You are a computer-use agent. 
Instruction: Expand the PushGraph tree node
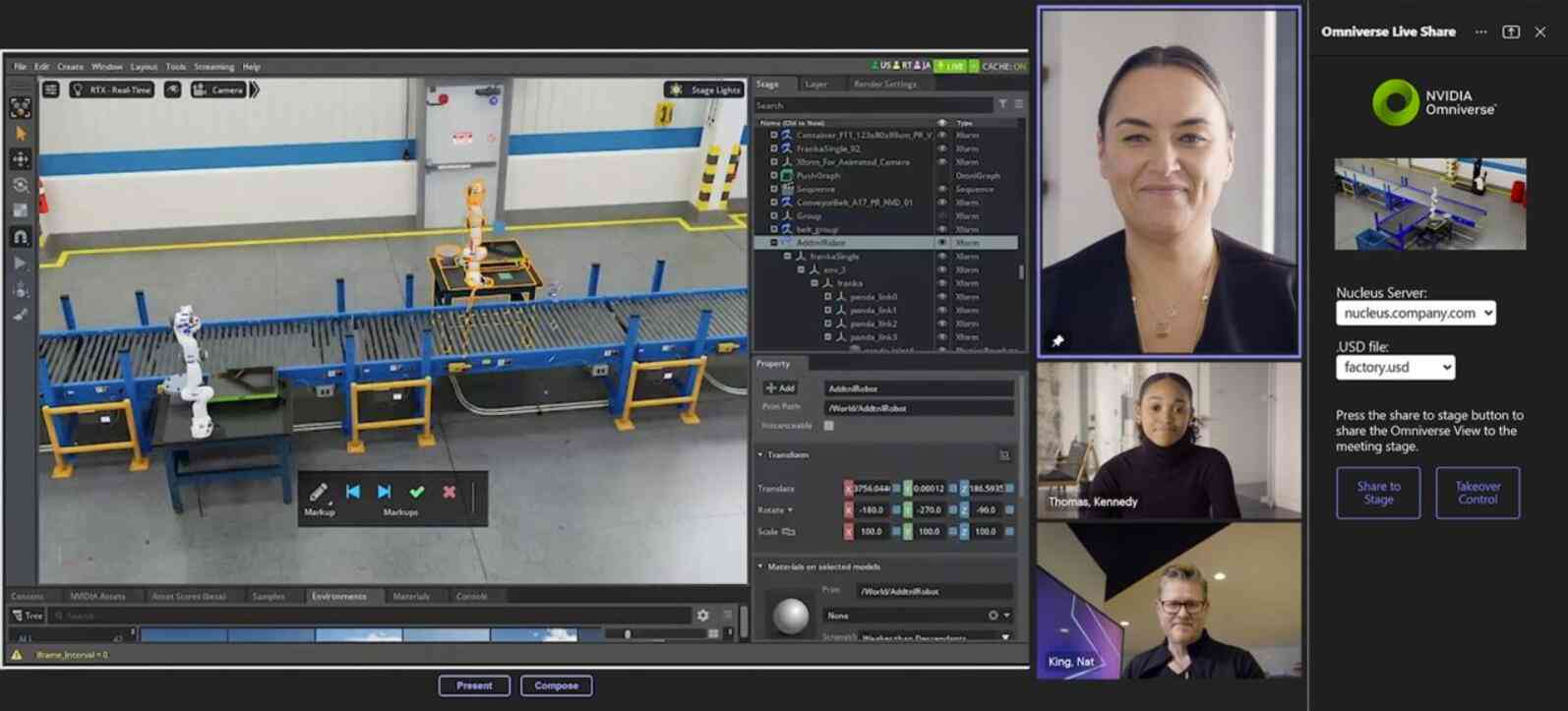pyautogui.click(x=773, y=175)
